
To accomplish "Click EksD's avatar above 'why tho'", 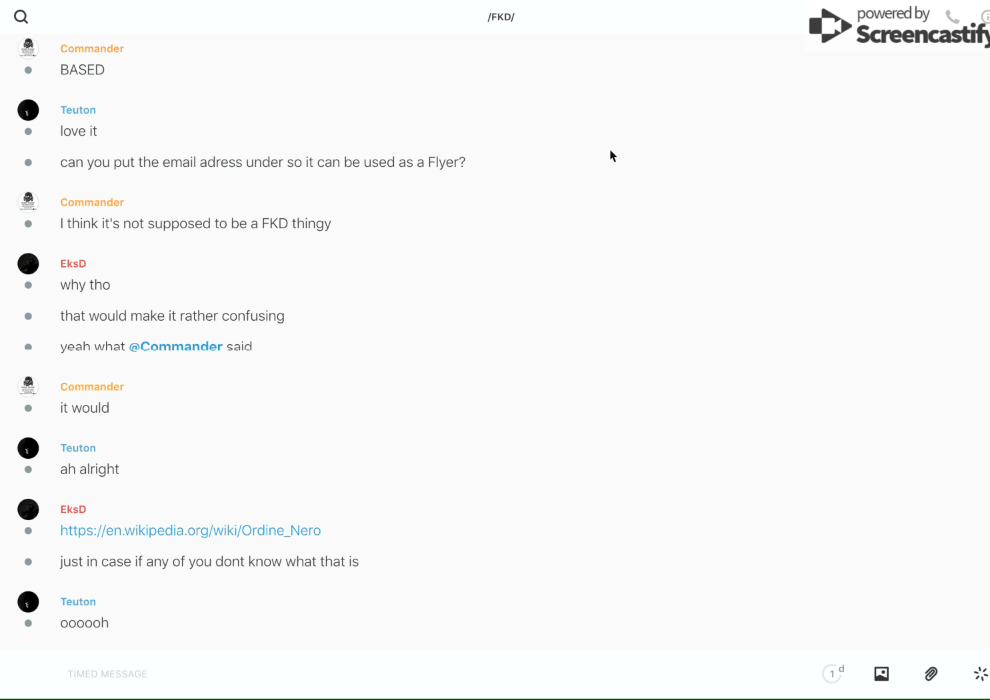I will coord(28,264).
